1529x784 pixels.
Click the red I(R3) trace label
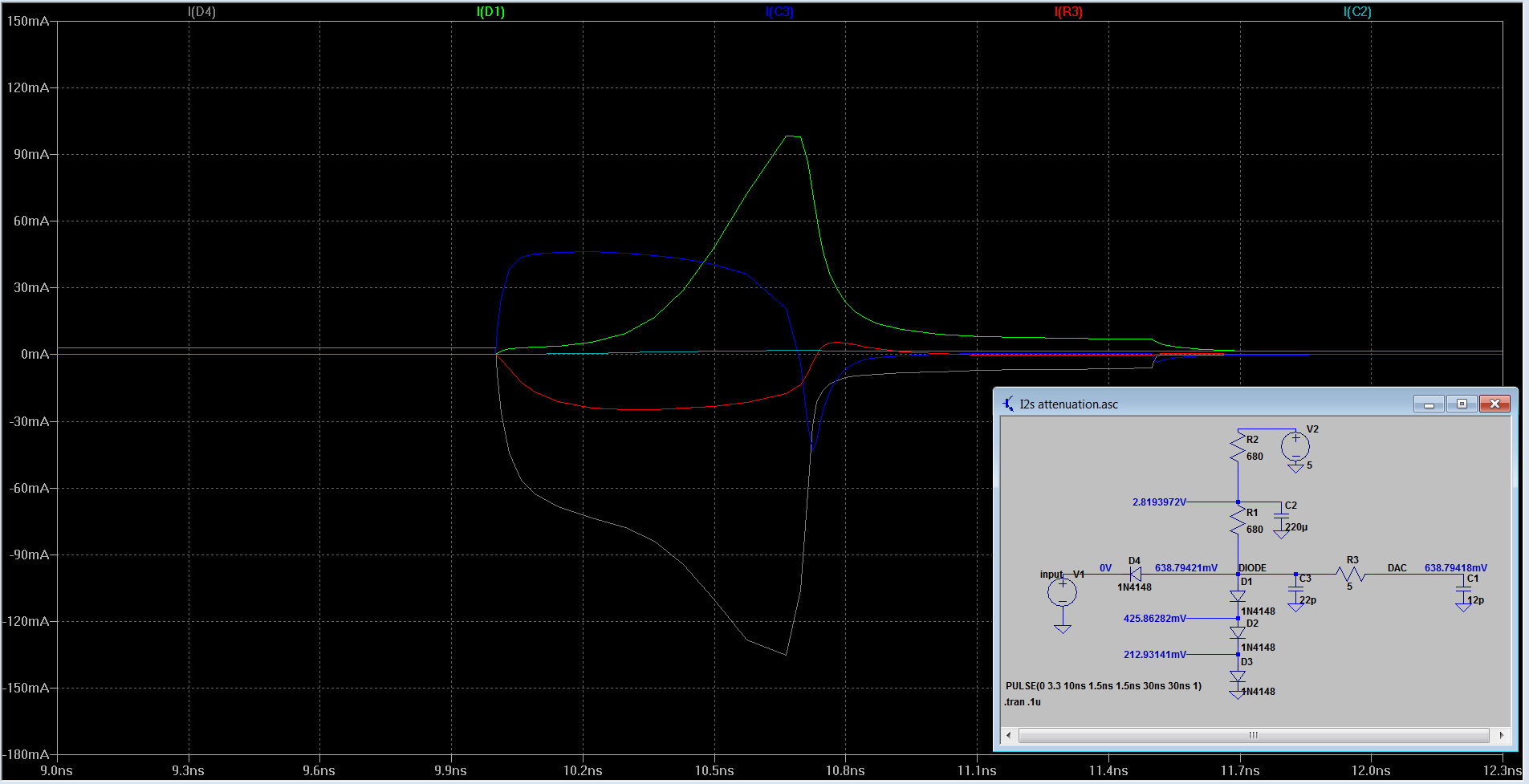pyautogui.click(x=1068, y=11)
